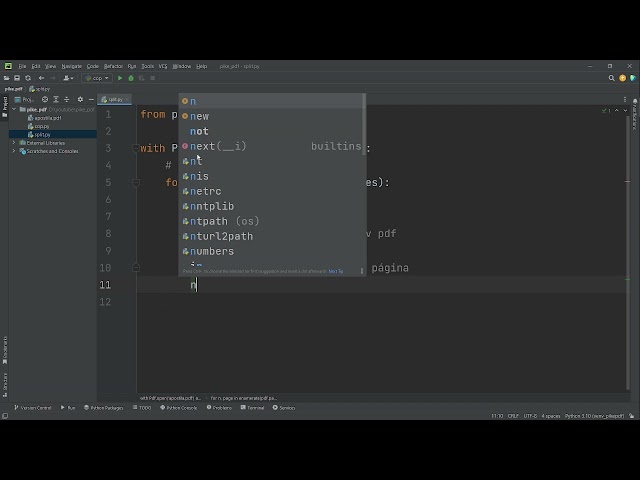Click the Collapse All icon in Project panel
640x480 pixels.
click(67, 100)
